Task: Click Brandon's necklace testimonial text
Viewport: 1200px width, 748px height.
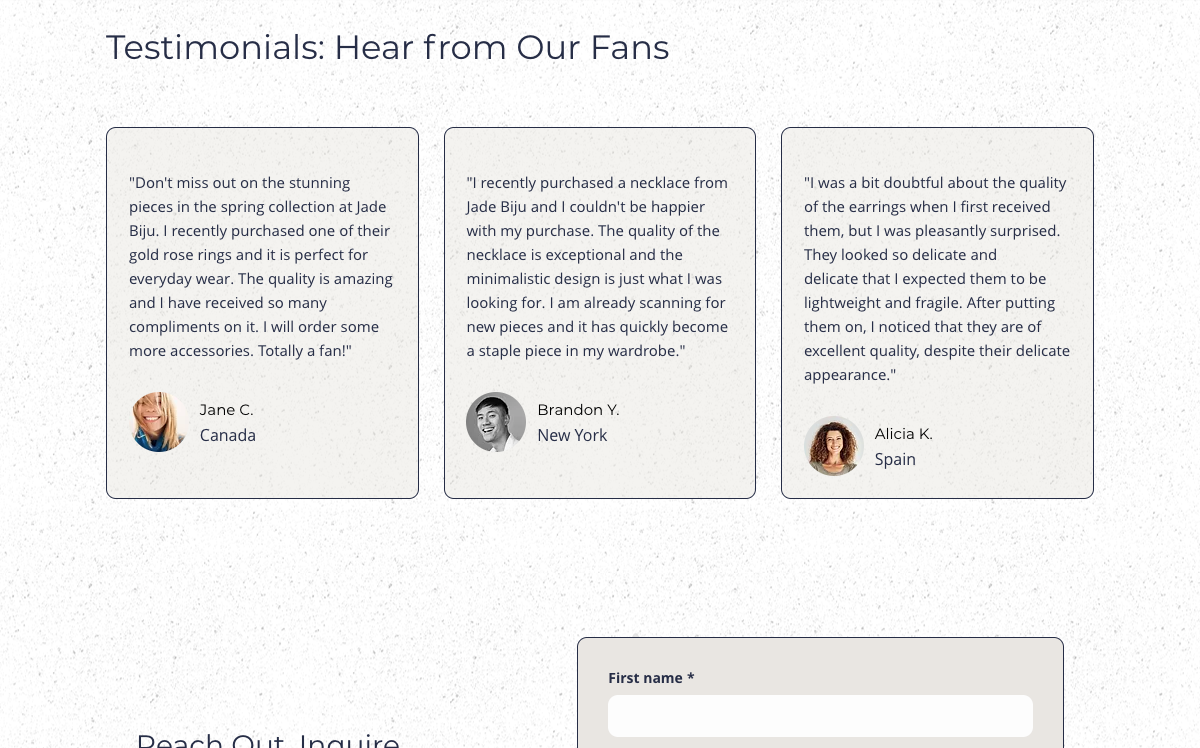Action: [x=597, y=267]
